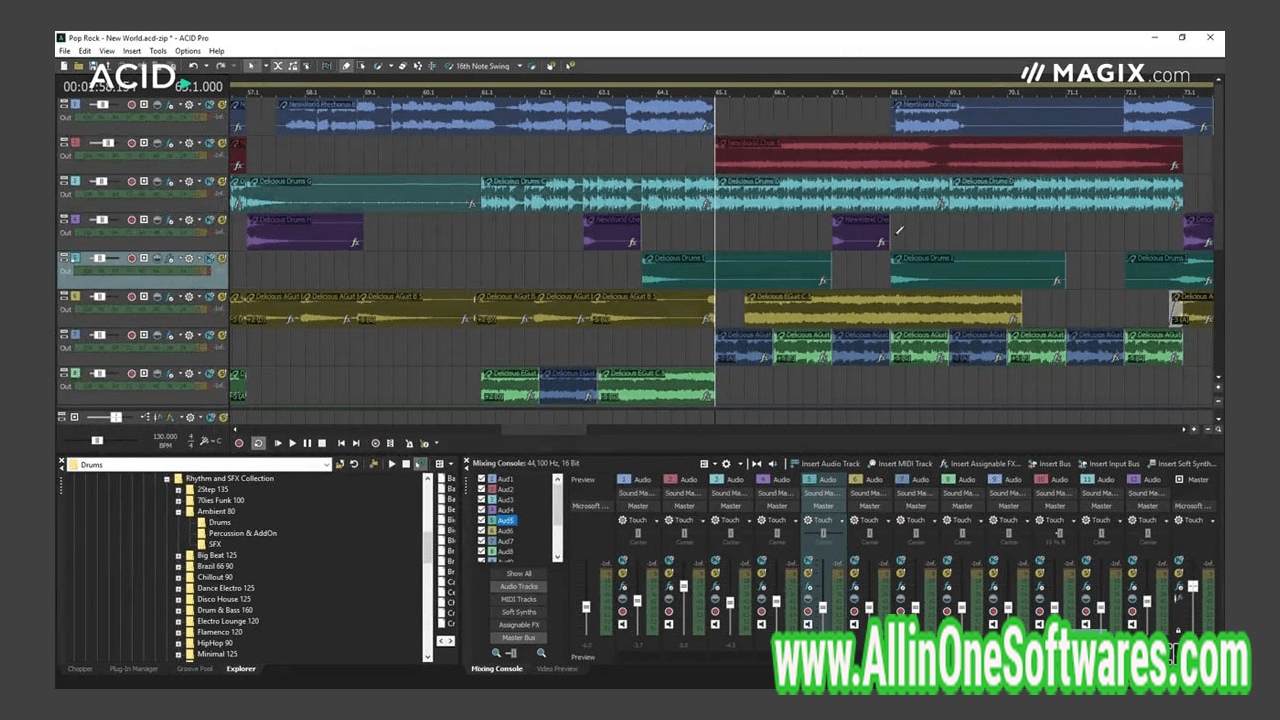Open Explorer views dropdown arrow
This screenshot has height=720, width=1280.
[x=450, y=464]
